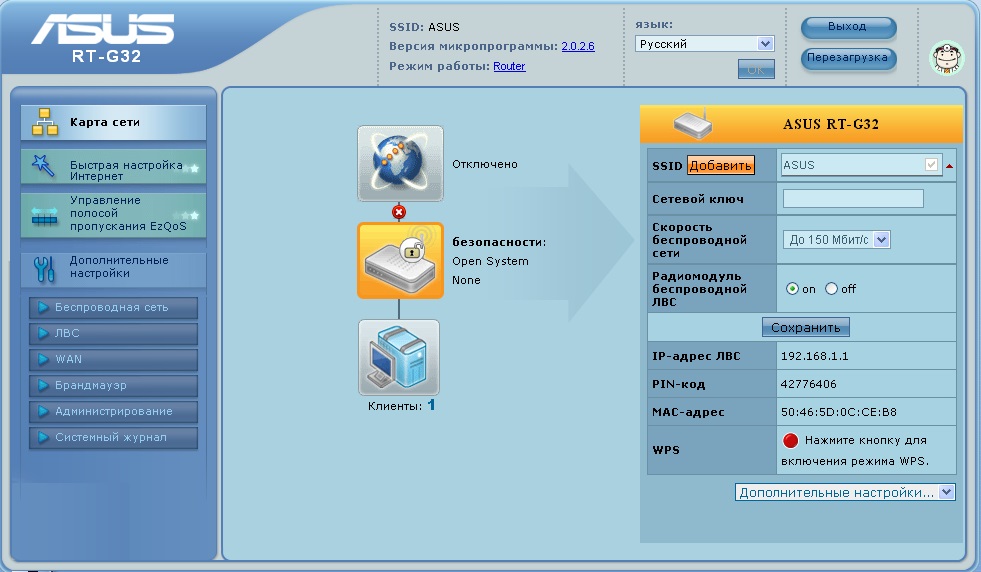This screenshot has height=572, width=981.
Task: Click the router image in ASUS RT-G32 header
Action: point(693,123)
